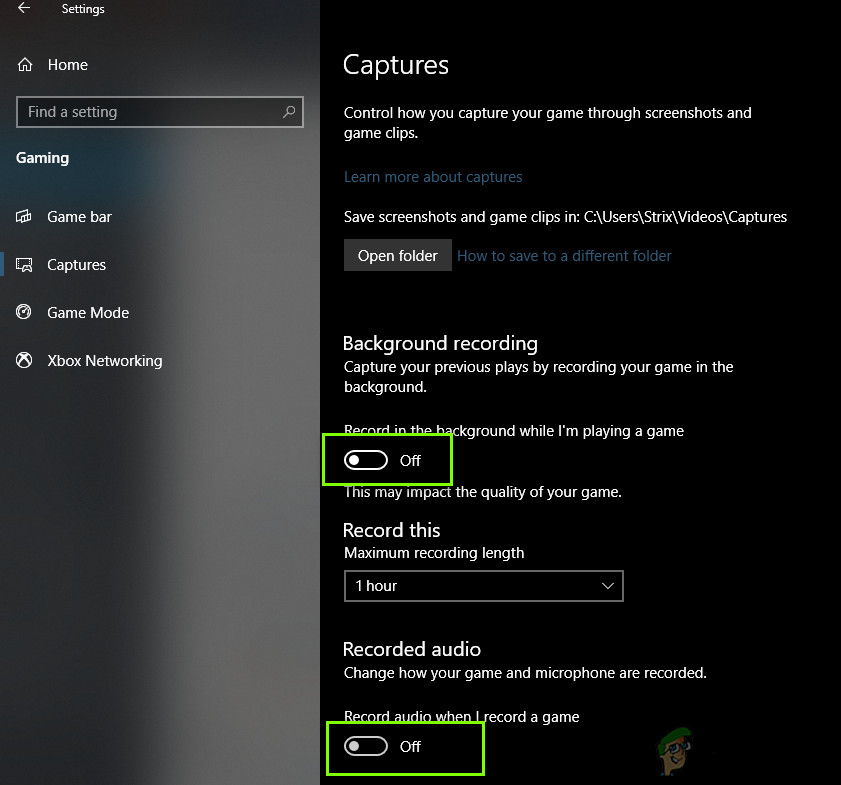Screen dimensions: 841x785
Task: Go to Home settings page
Action: coord(67,65)
